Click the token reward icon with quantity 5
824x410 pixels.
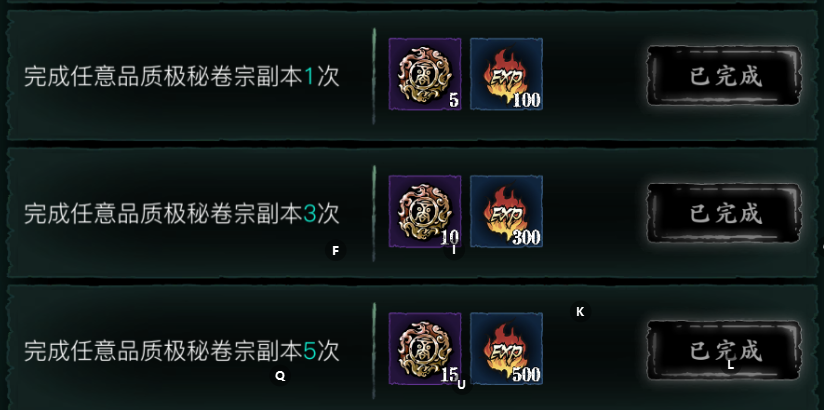[425, 74]
